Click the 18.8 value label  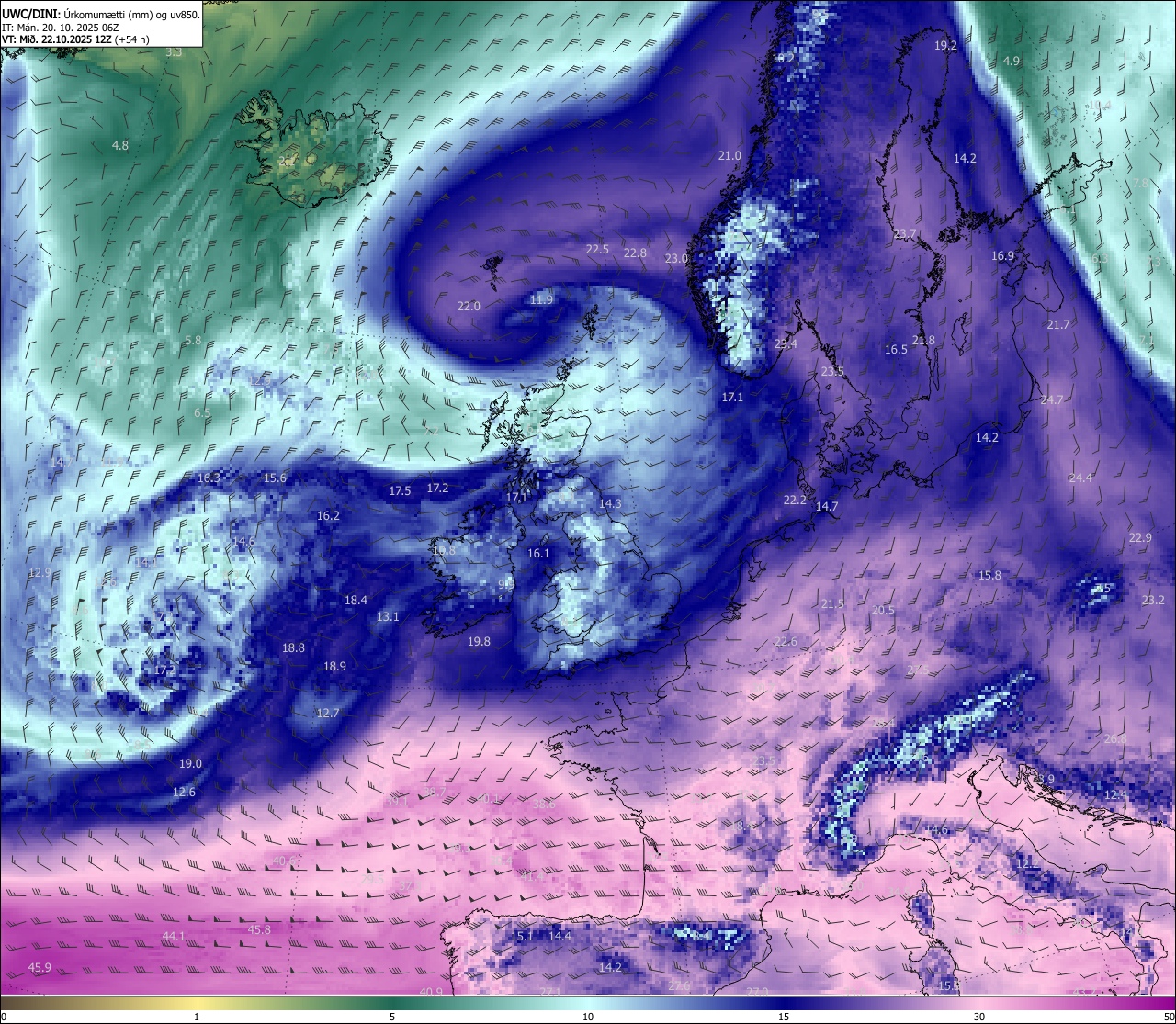click(x=293, y=647)
